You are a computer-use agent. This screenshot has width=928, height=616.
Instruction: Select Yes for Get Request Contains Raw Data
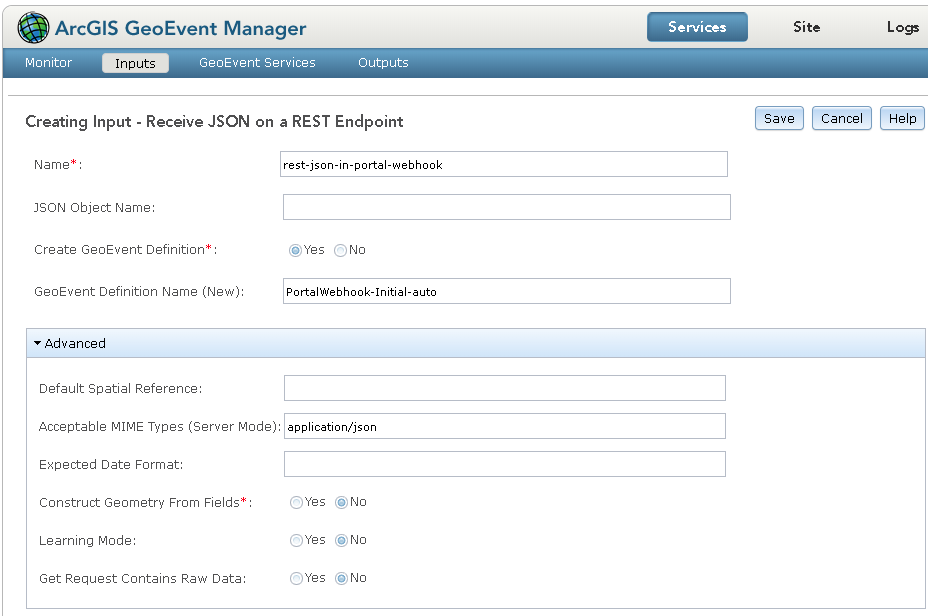pos(297,578)
